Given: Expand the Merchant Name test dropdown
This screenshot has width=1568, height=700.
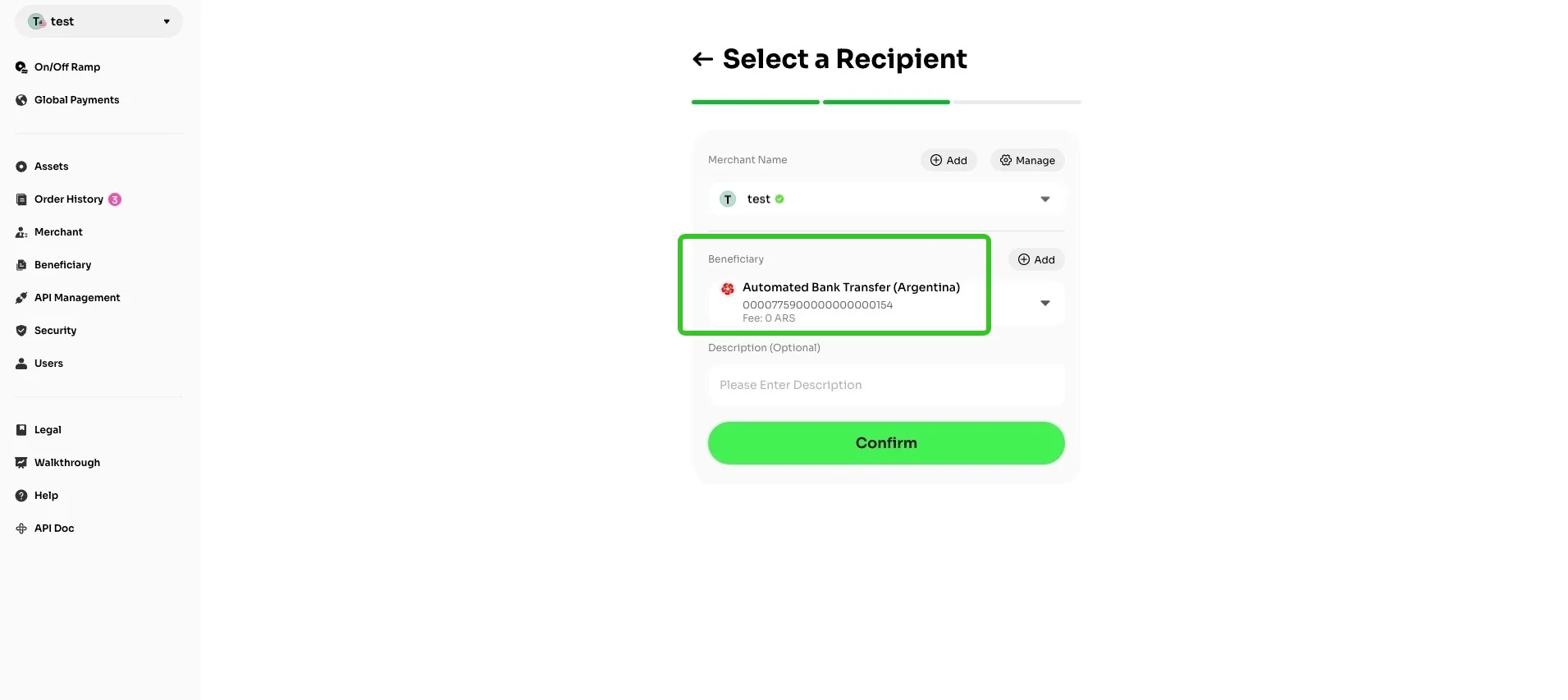Looking at the screenshot, I should (x=886, y=199).
